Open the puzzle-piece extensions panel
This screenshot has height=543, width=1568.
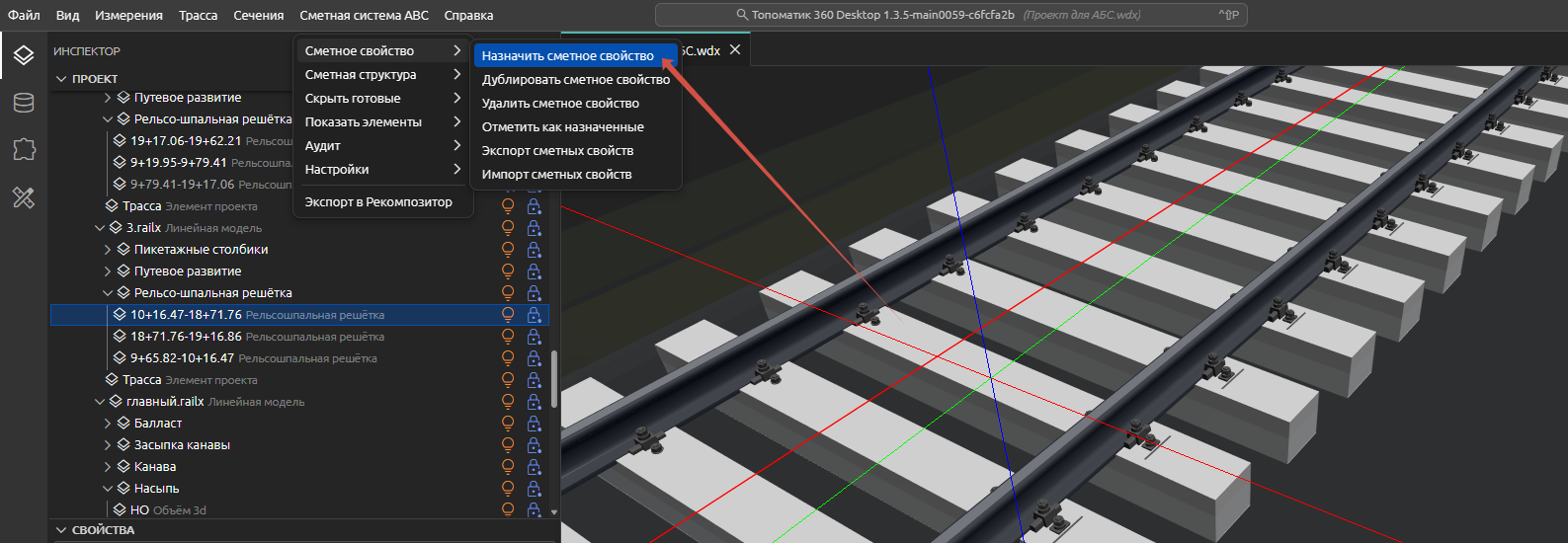pos(24,149)
